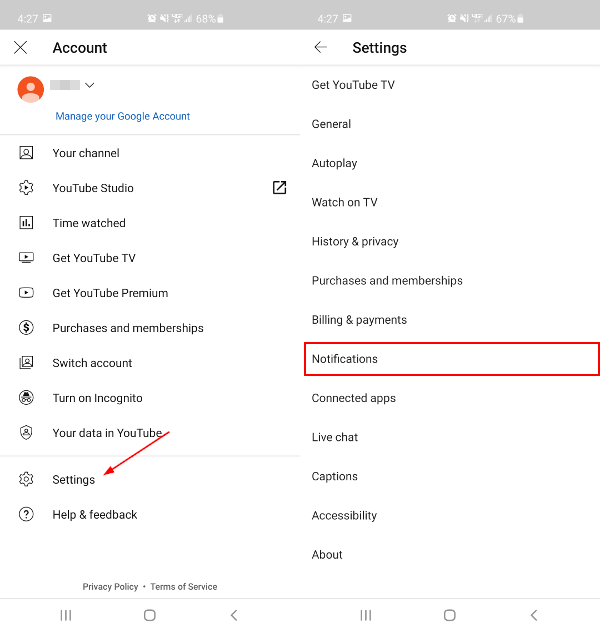The height and width of the screenshot is (633, 600).
Task: Open Notifications settings
Action: click(452, 359)
